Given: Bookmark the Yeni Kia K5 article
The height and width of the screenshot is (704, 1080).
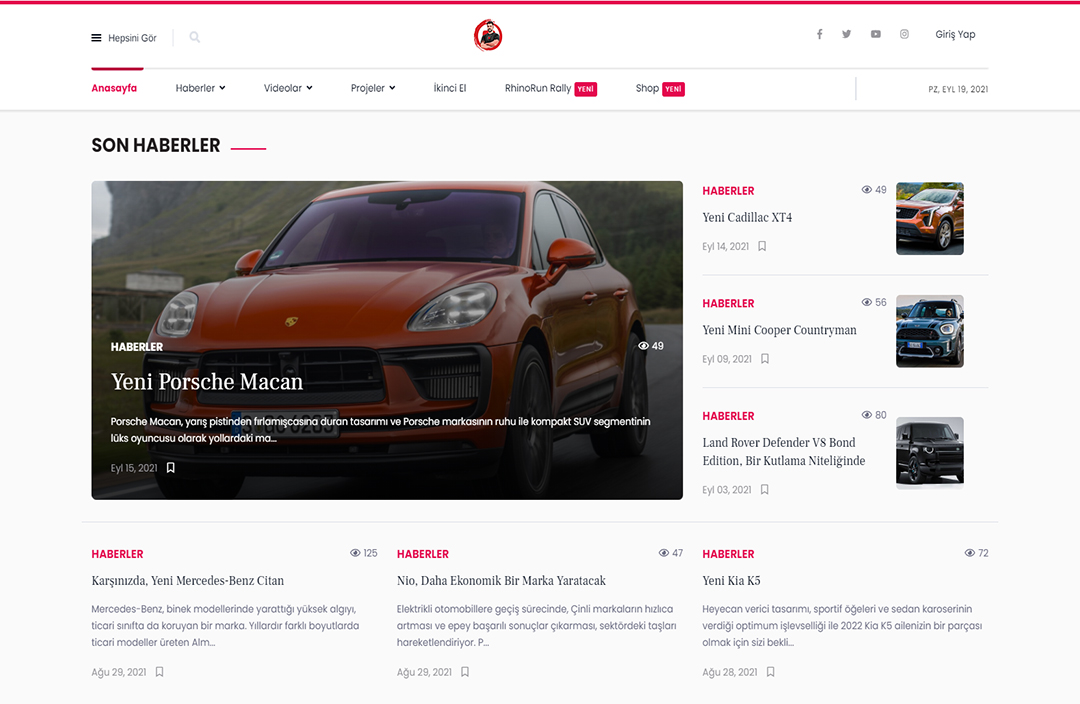Looking at the screenshot, I should [x=771, y=672].
